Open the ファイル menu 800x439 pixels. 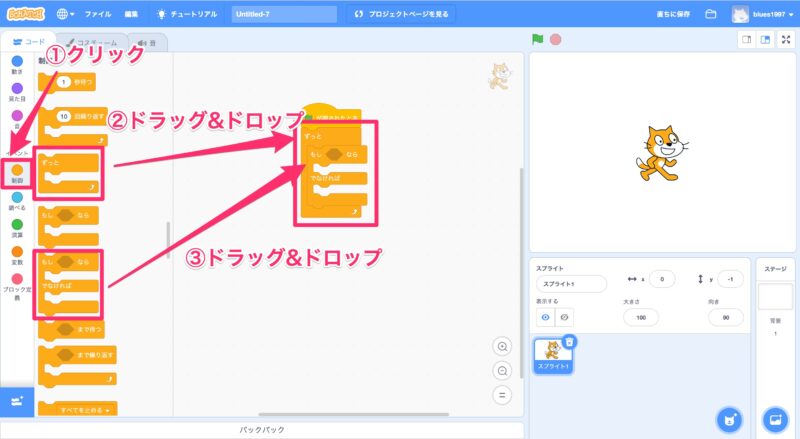point(98,14)
